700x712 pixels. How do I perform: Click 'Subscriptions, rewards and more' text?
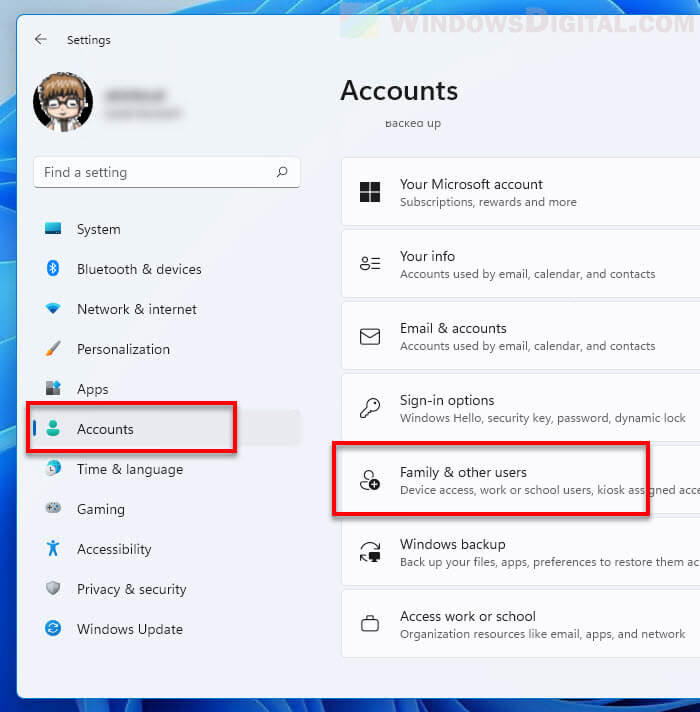(488, 202)
